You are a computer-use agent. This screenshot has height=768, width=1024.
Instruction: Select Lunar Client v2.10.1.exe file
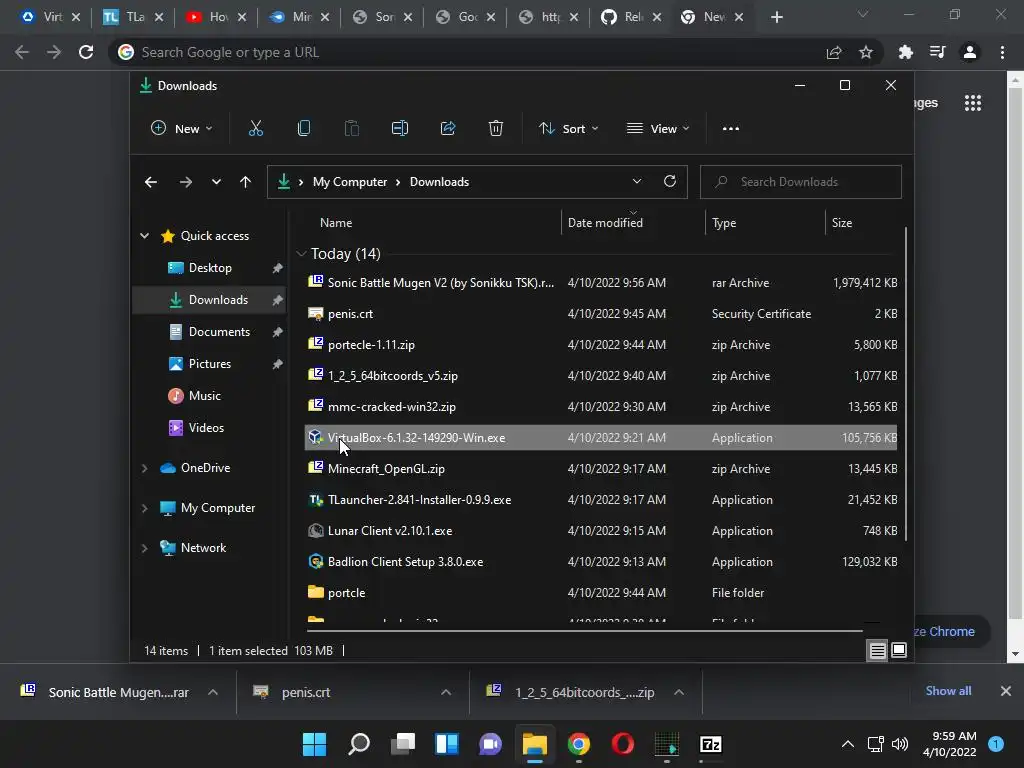[601, 531]
